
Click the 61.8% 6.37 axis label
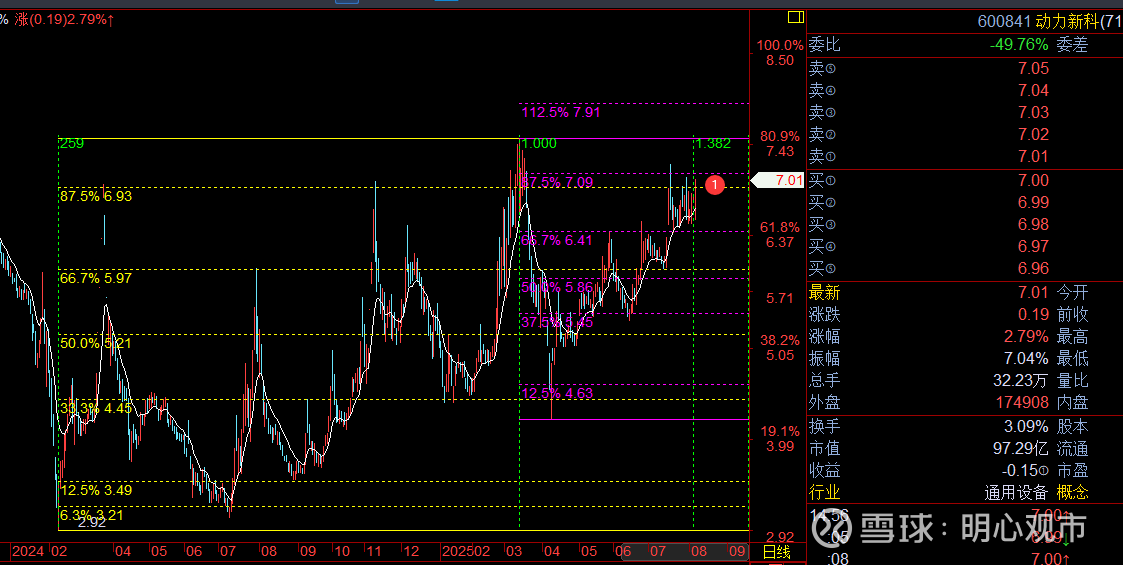click(x=780, y=234)
